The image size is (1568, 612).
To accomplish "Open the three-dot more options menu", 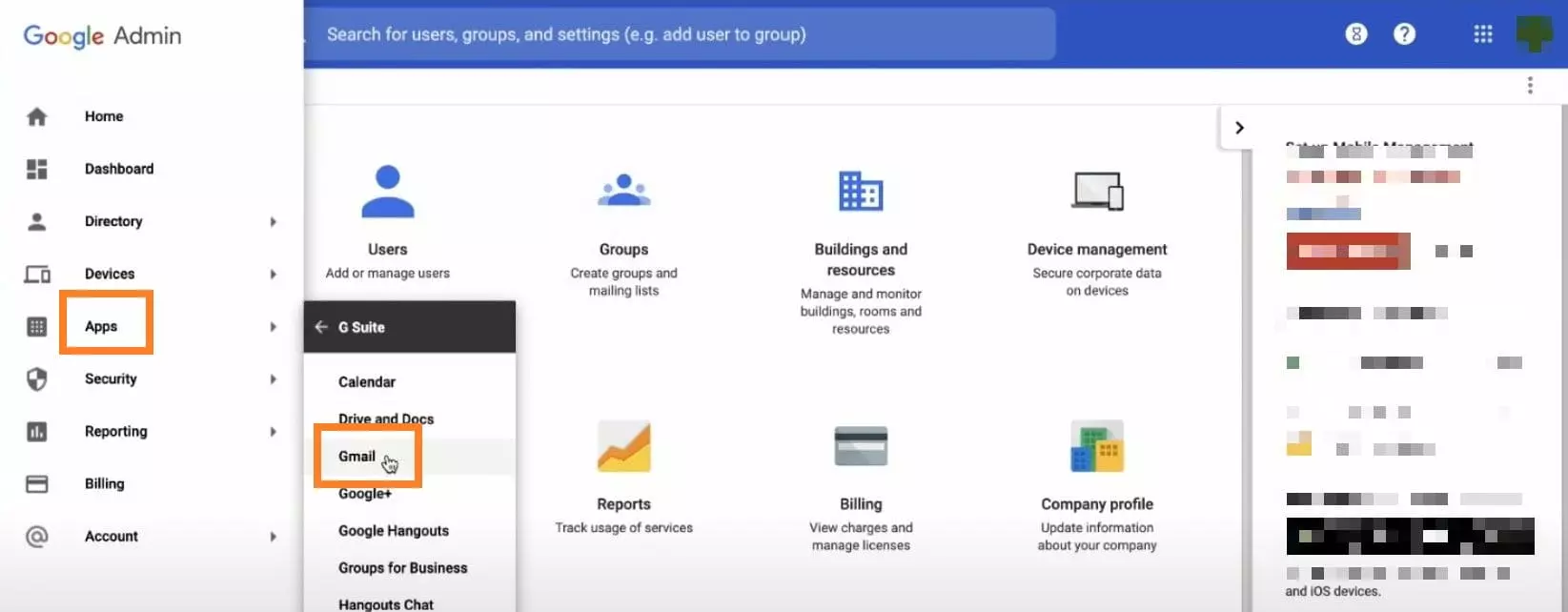I will coord(1530,86).
